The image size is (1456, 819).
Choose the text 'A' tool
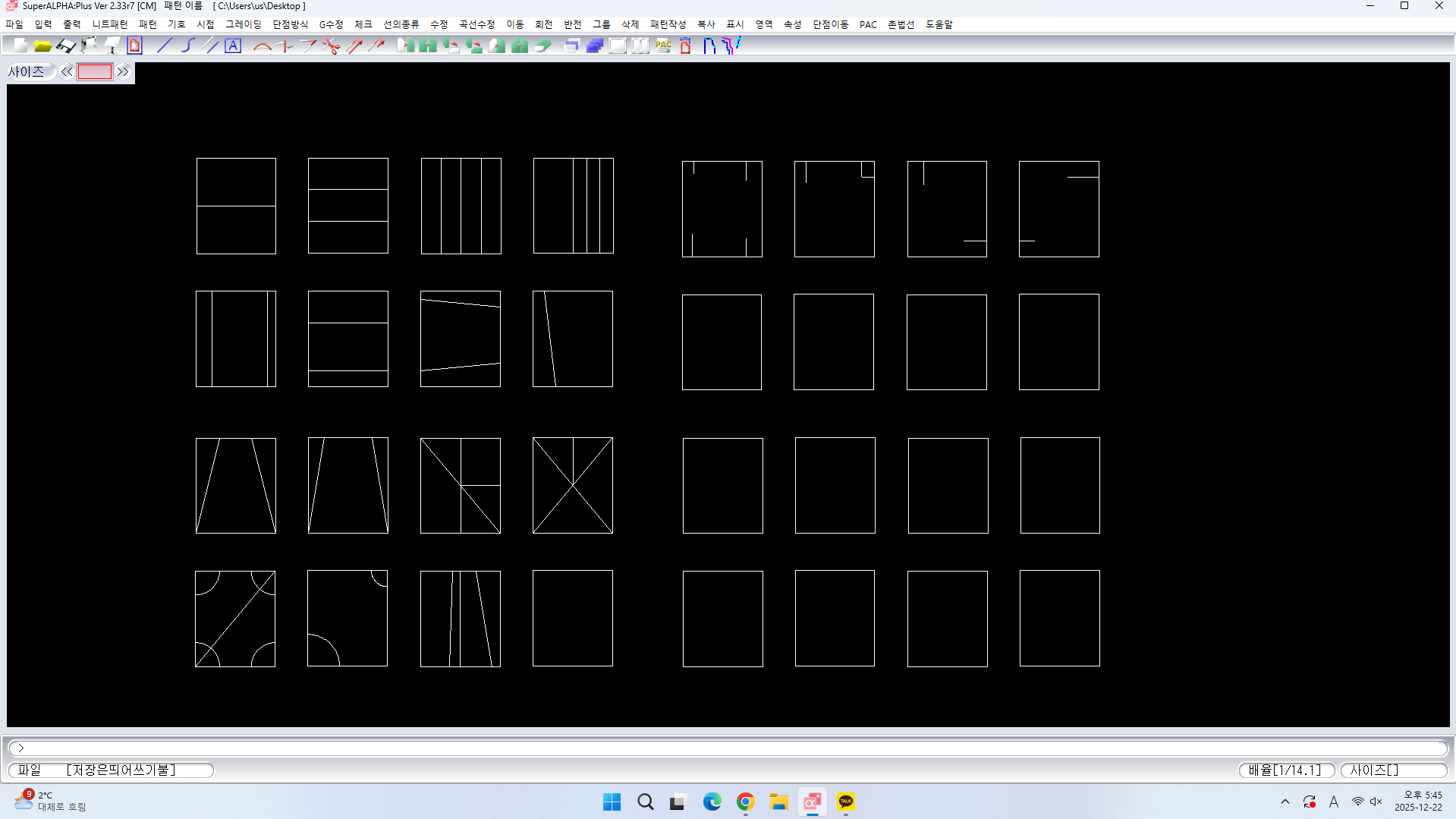coord(233,46)
